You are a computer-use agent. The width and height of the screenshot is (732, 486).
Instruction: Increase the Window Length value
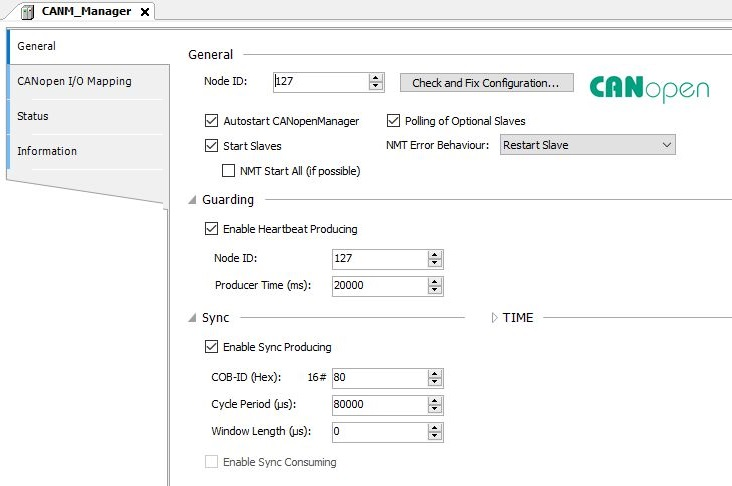[435, 428]
